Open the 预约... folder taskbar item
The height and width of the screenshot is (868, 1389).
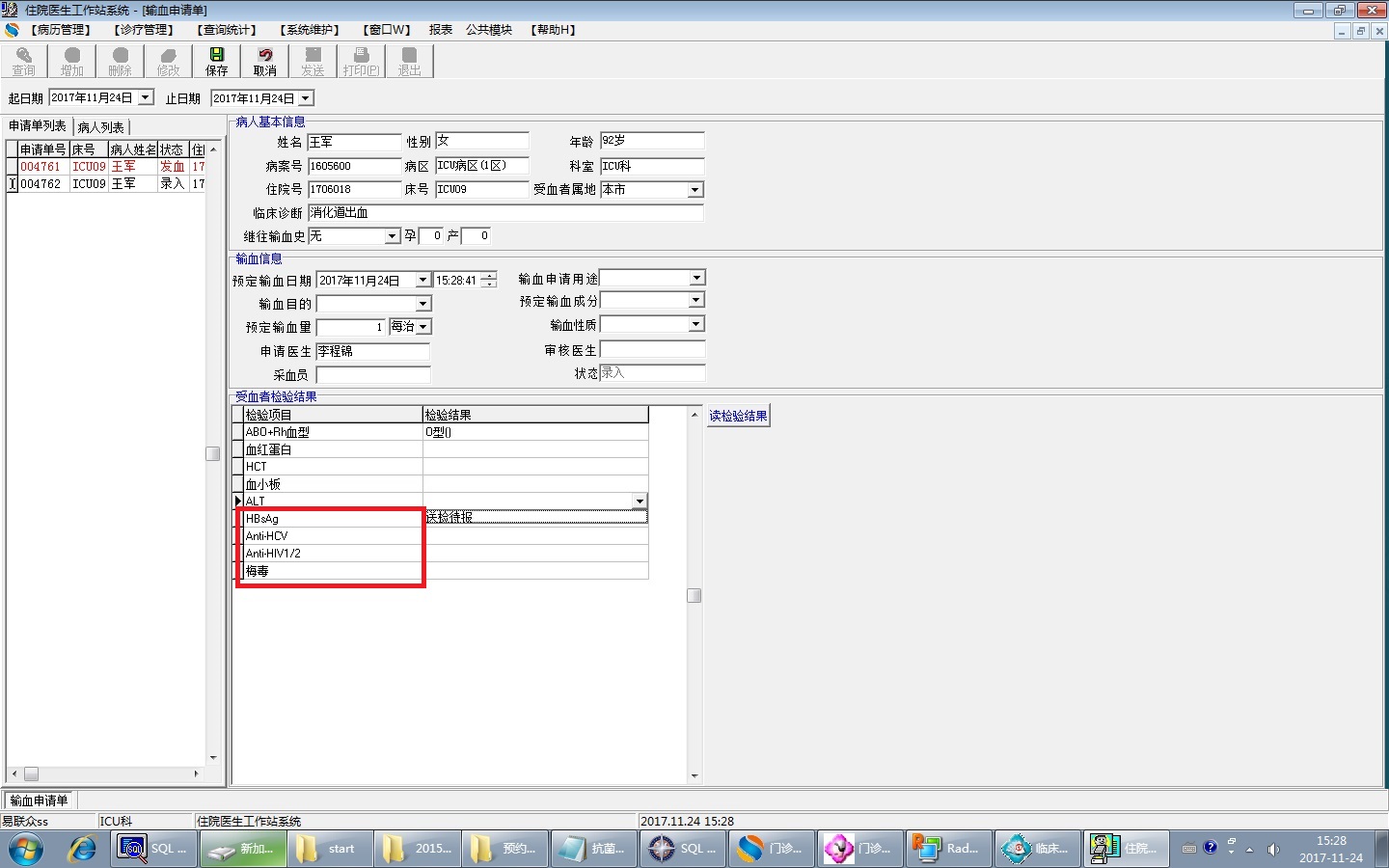pos(507,849)
